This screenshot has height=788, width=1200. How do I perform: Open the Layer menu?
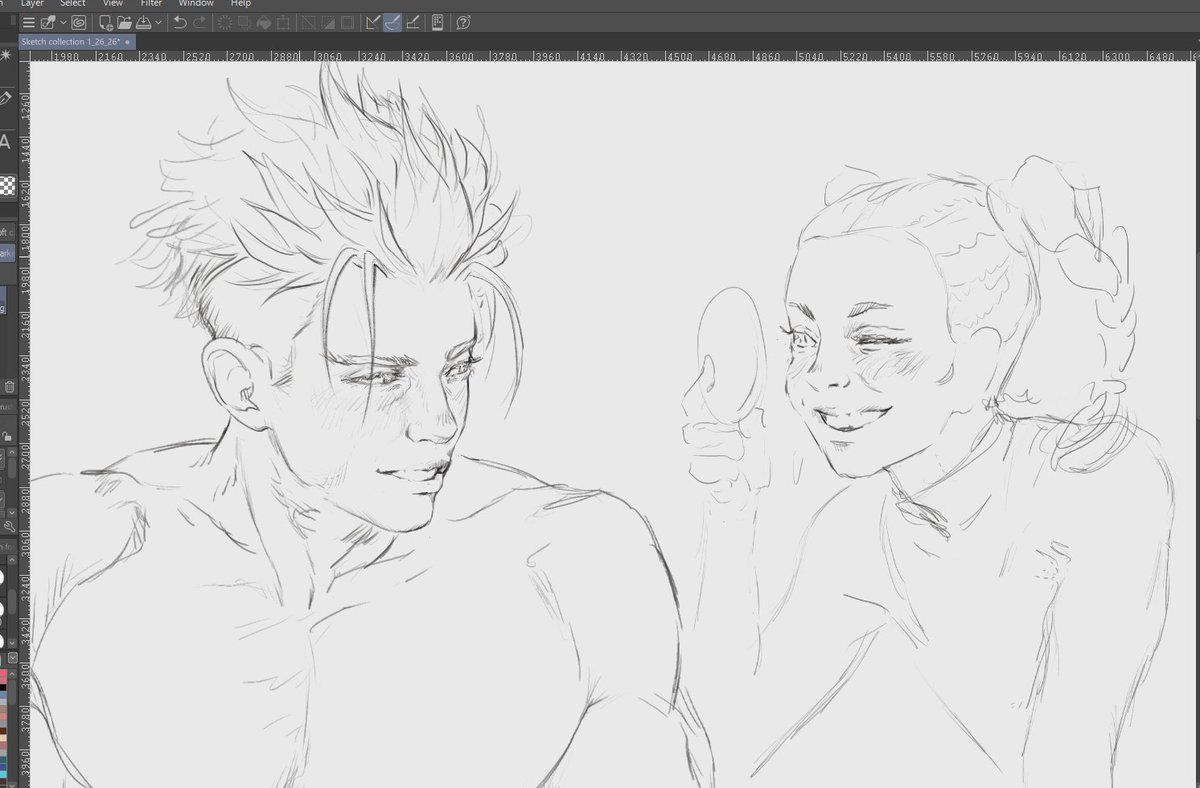pyautogui.click(x=33, y=4)
